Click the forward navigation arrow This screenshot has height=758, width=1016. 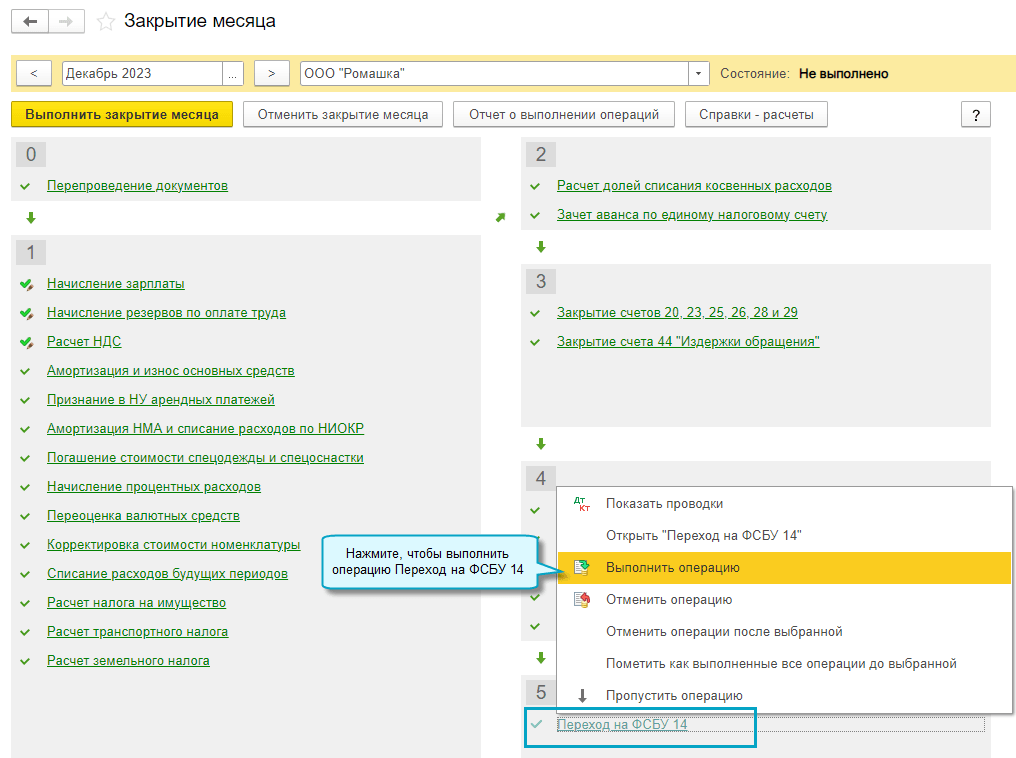[x=67, y=21]
